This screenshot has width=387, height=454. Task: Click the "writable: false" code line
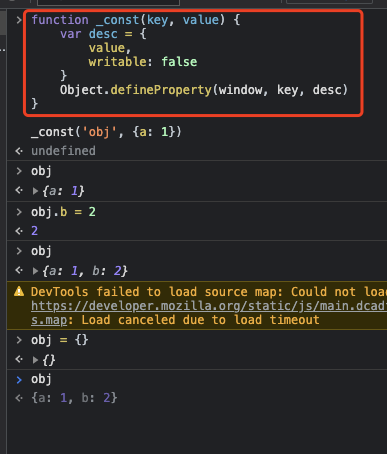coord(143,62)
